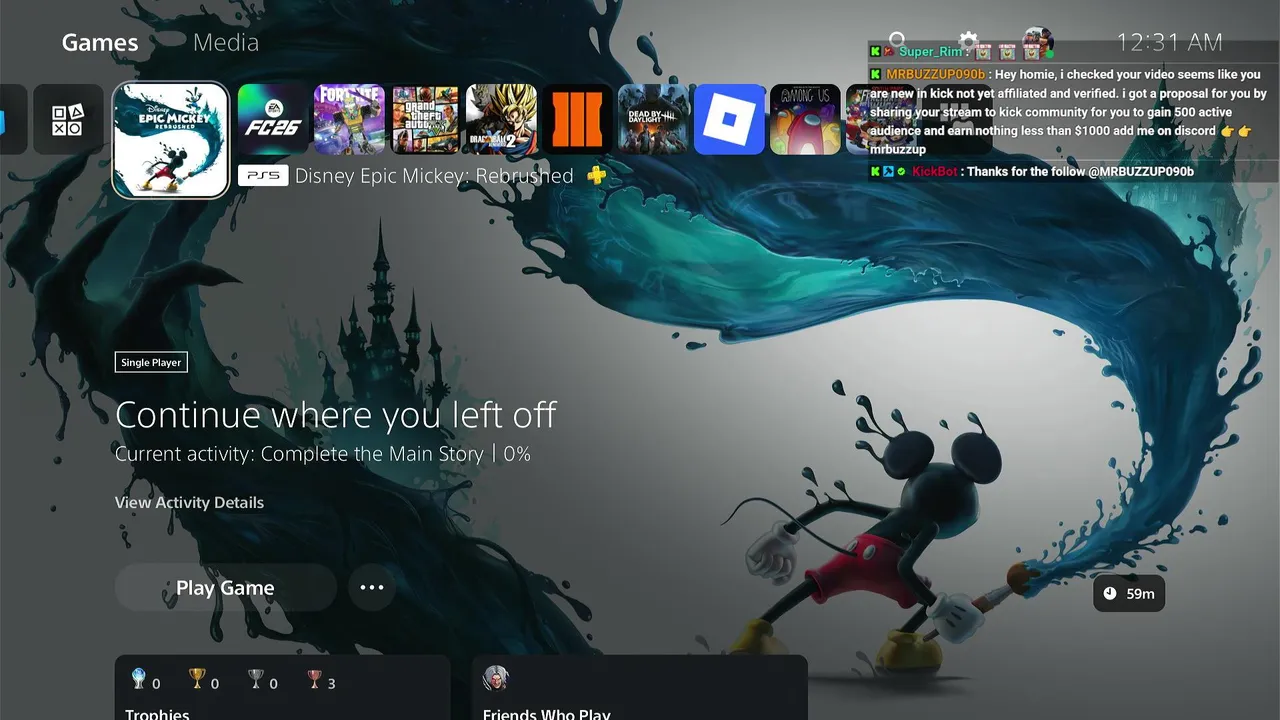Click the friend avatar in Friends card
This screenshot has width=1280, height=720.
point(496,678)
